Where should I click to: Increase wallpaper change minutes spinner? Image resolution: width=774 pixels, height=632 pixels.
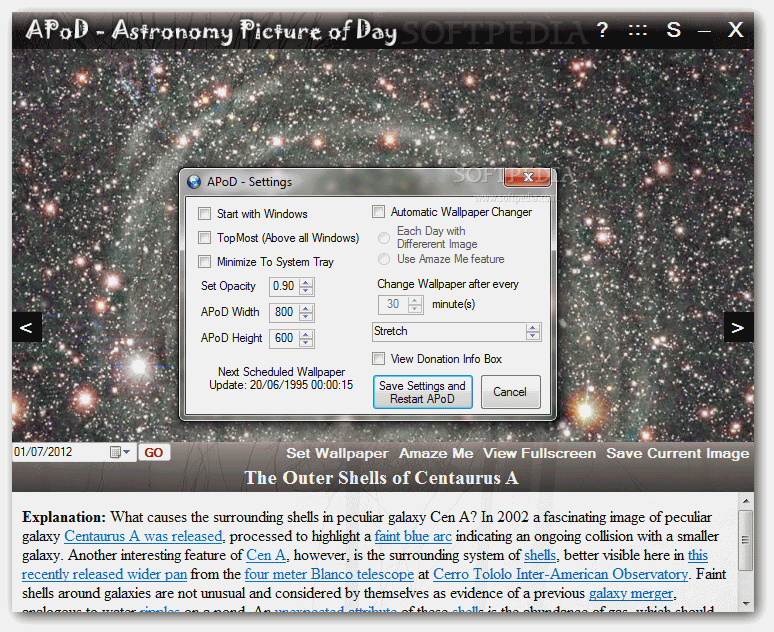415,300
